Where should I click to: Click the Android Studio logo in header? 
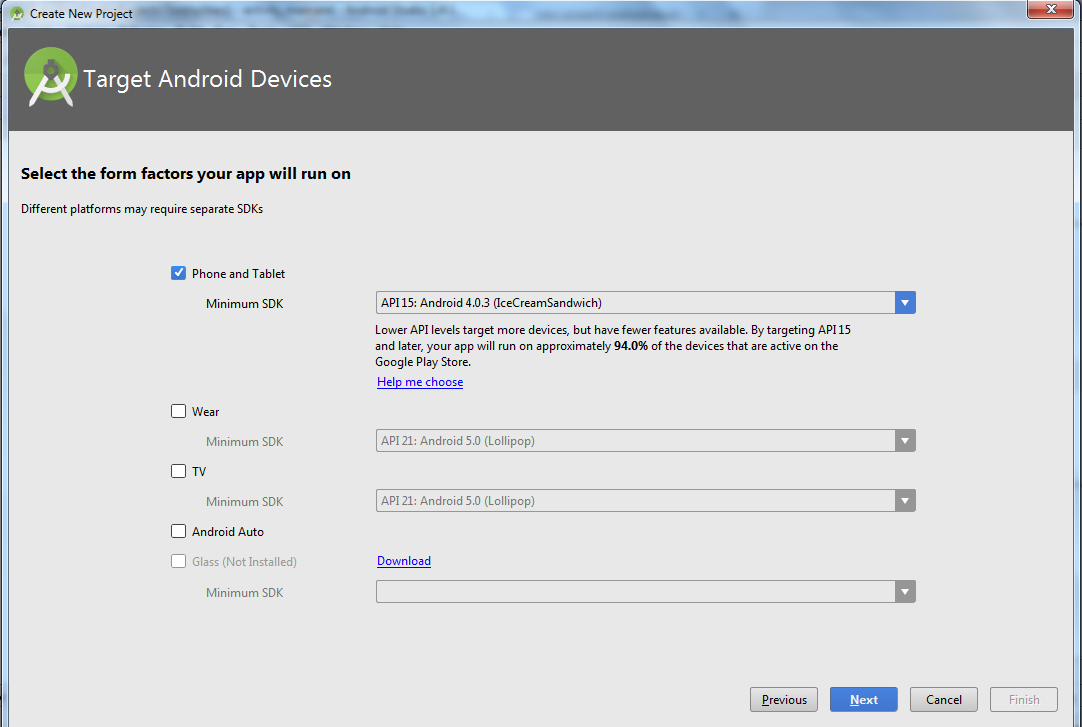click(x=50, y=77)
